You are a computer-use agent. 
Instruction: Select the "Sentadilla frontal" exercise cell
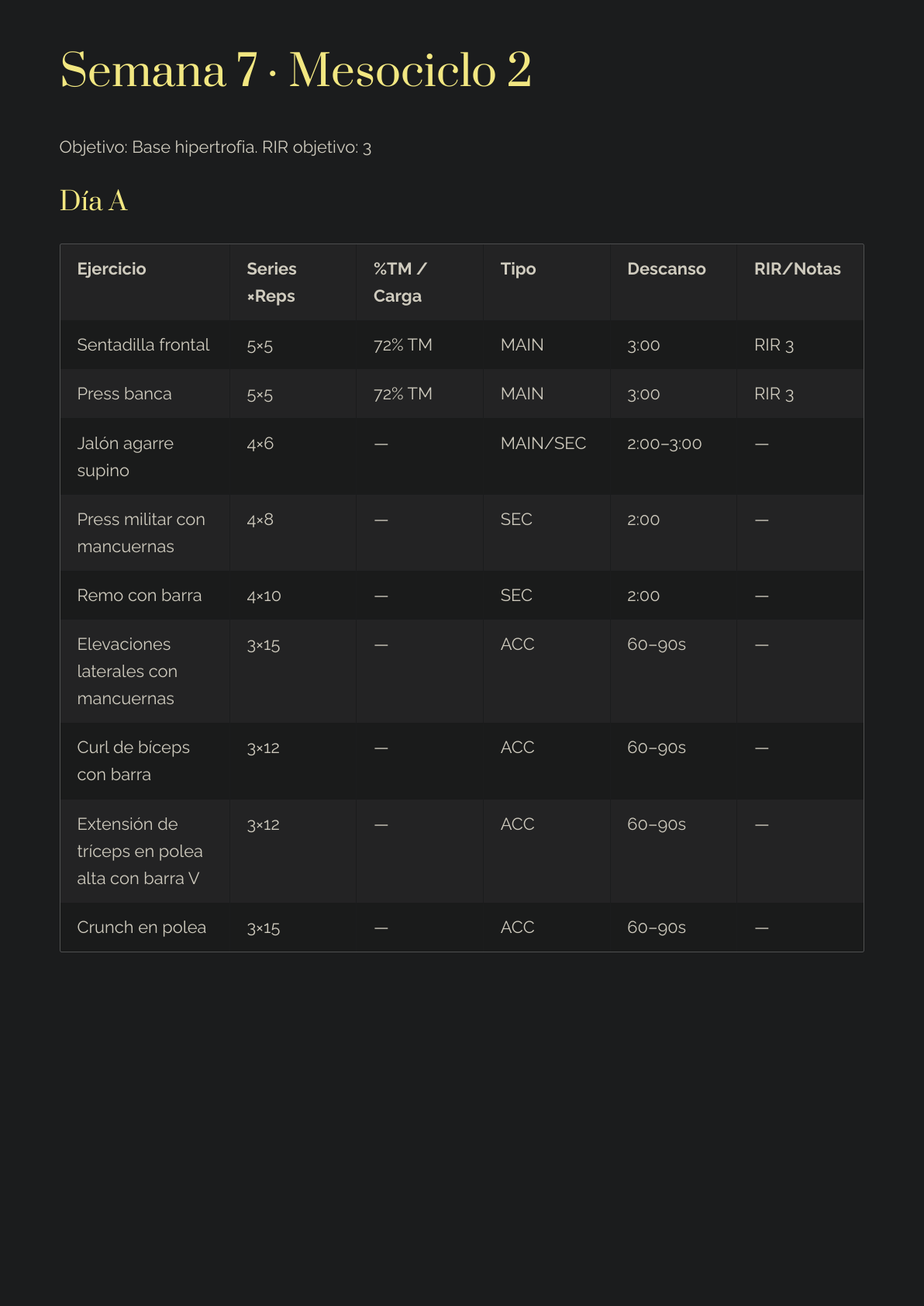click(143, 345)
